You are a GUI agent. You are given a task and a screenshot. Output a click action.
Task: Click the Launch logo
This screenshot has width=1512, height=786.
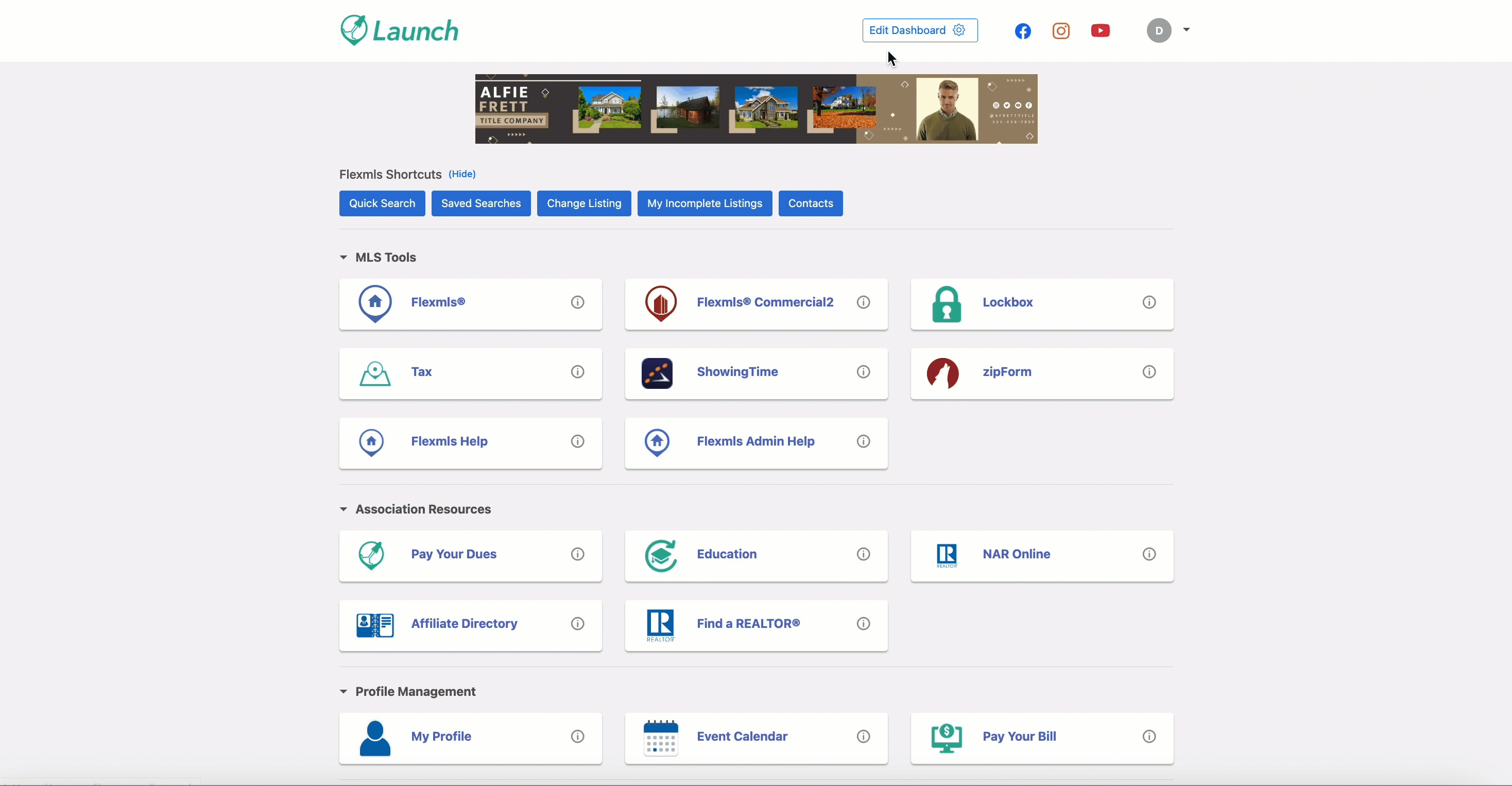pyautogui.click(x=399, y=30)
